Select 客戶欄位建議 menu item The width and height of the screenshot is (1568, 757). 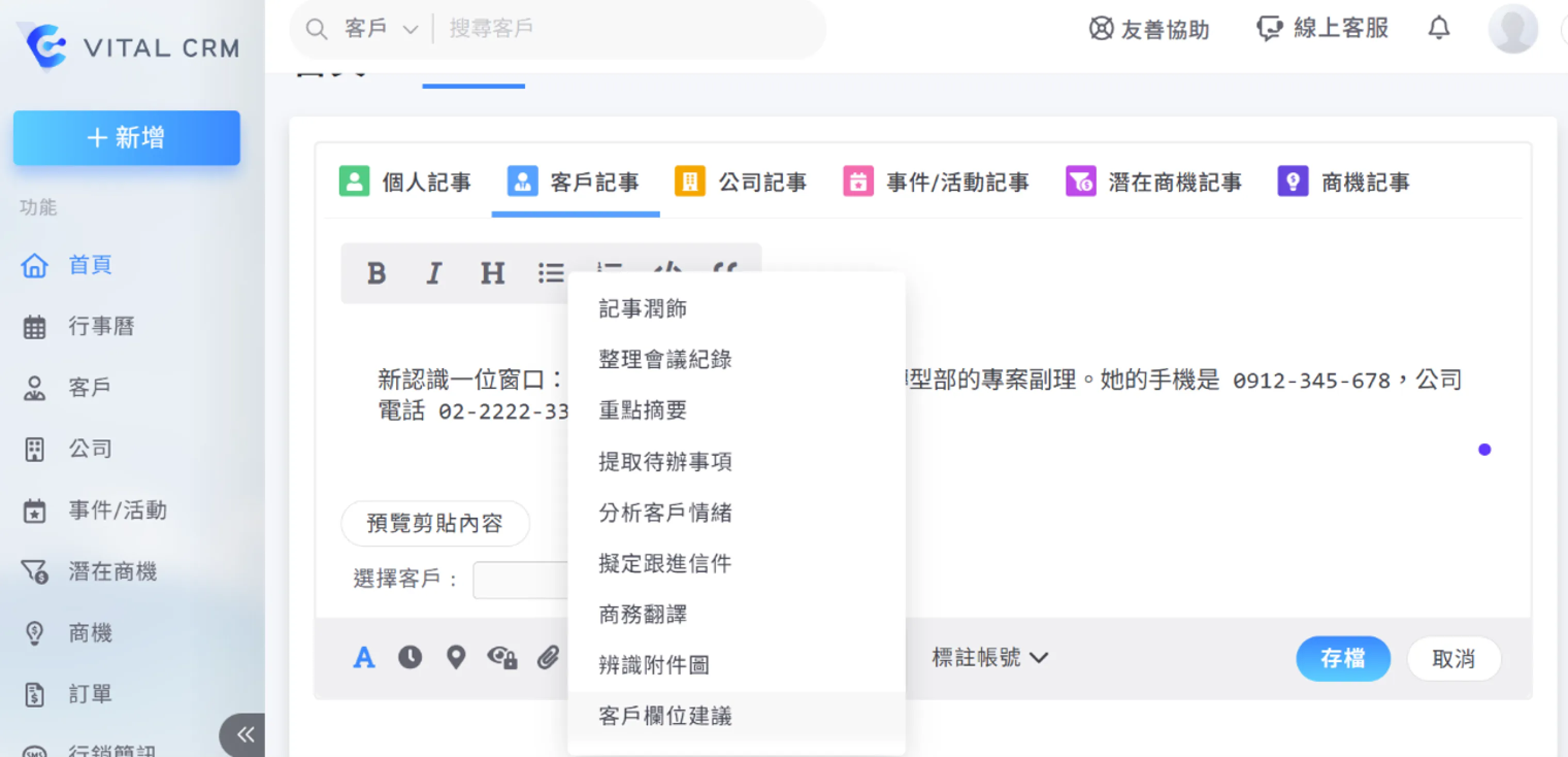click(737, 716)
